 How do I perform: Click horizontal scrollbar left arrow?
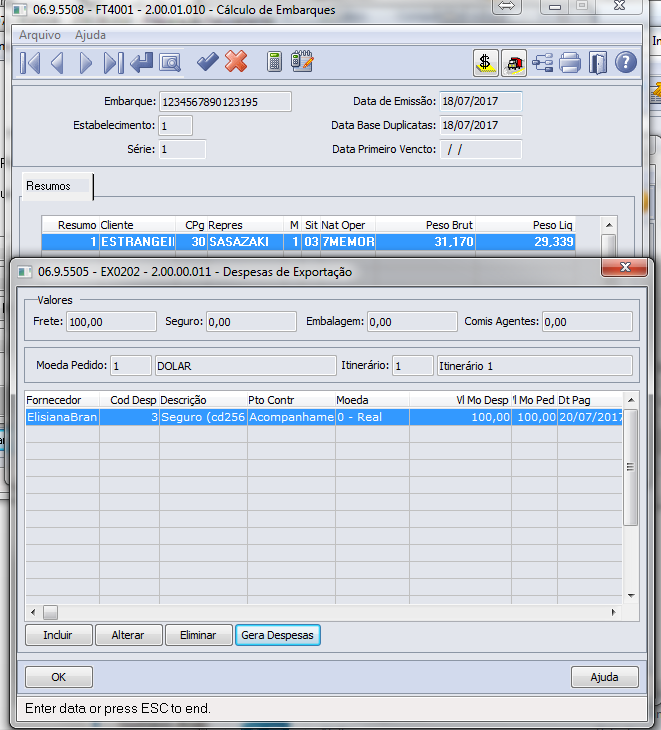point(33,612)
